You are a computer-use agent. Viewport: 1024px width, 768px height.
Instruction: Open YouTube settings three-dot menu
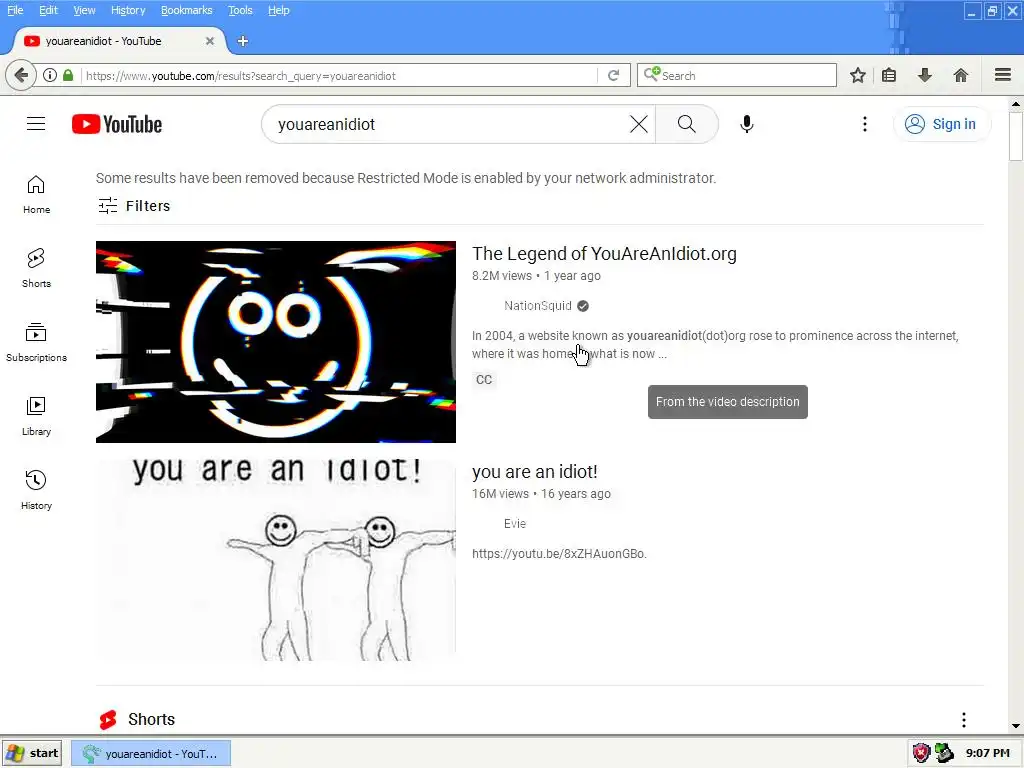(x=865, y=124)
